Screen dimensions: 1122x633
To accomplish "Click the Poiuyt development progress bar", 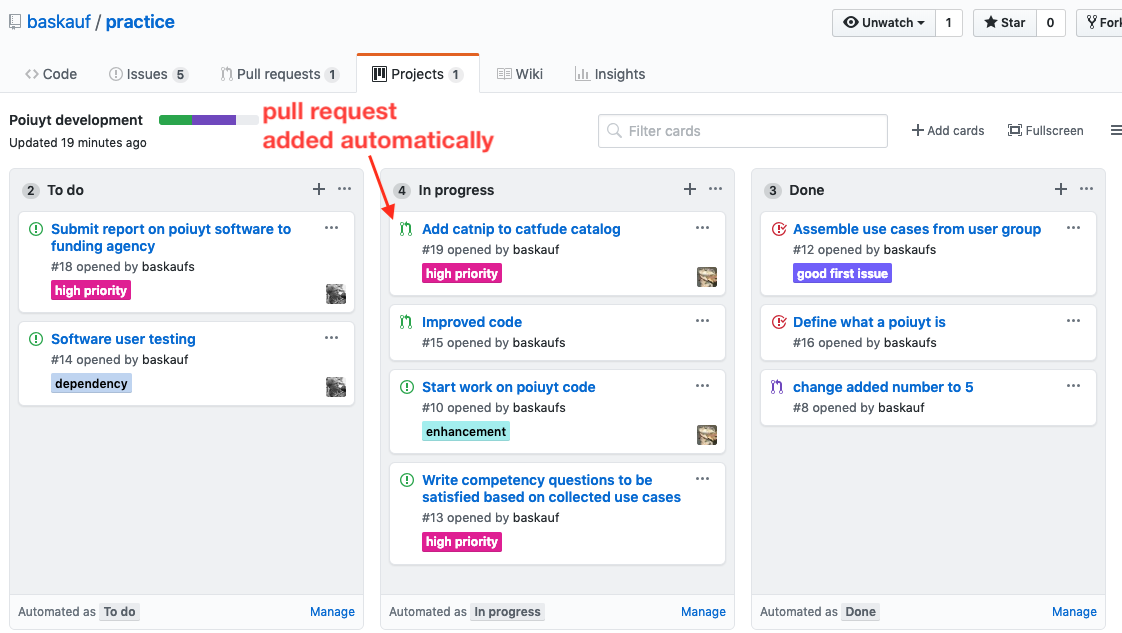I will [208, 120].
